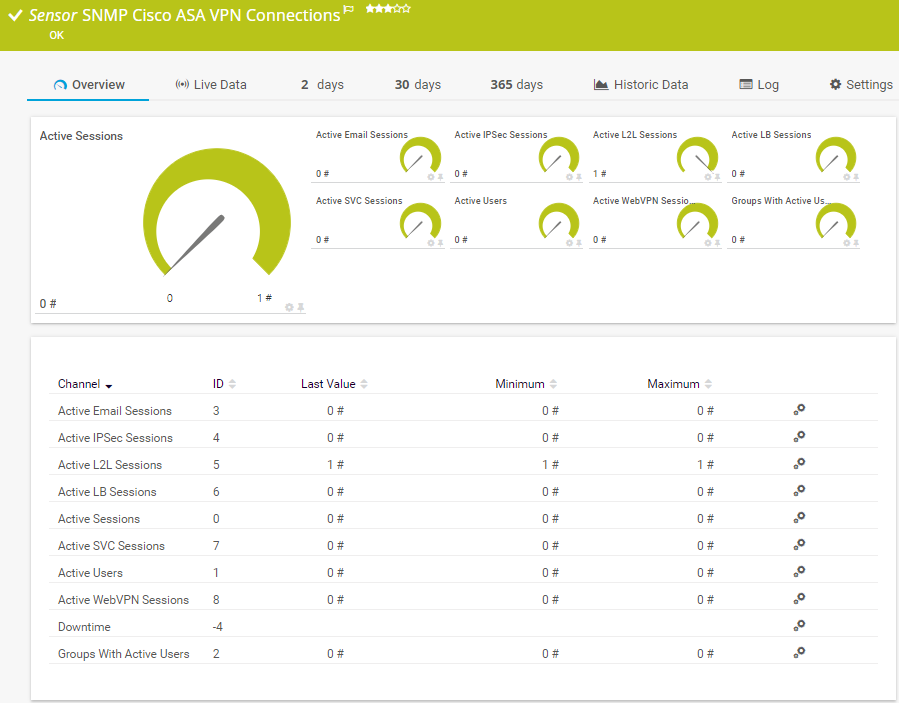899x703 pixels.
Task: Go to the Settings tab
Action: [861, 85]
